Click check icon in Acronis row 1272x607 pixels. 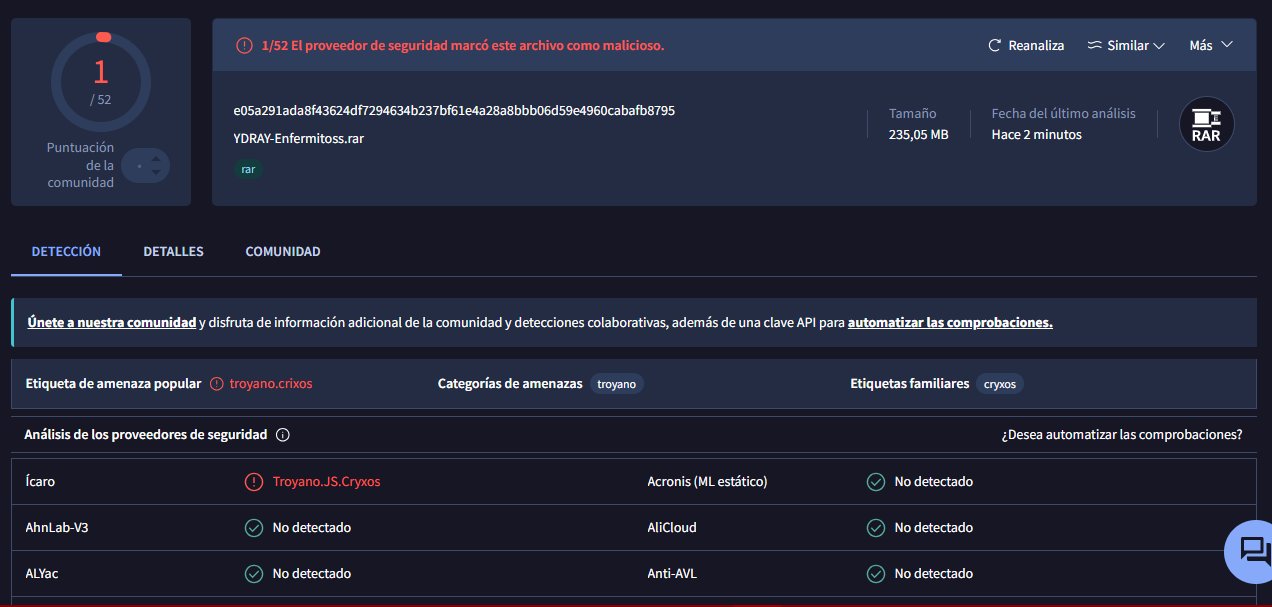tap(876, 482)
